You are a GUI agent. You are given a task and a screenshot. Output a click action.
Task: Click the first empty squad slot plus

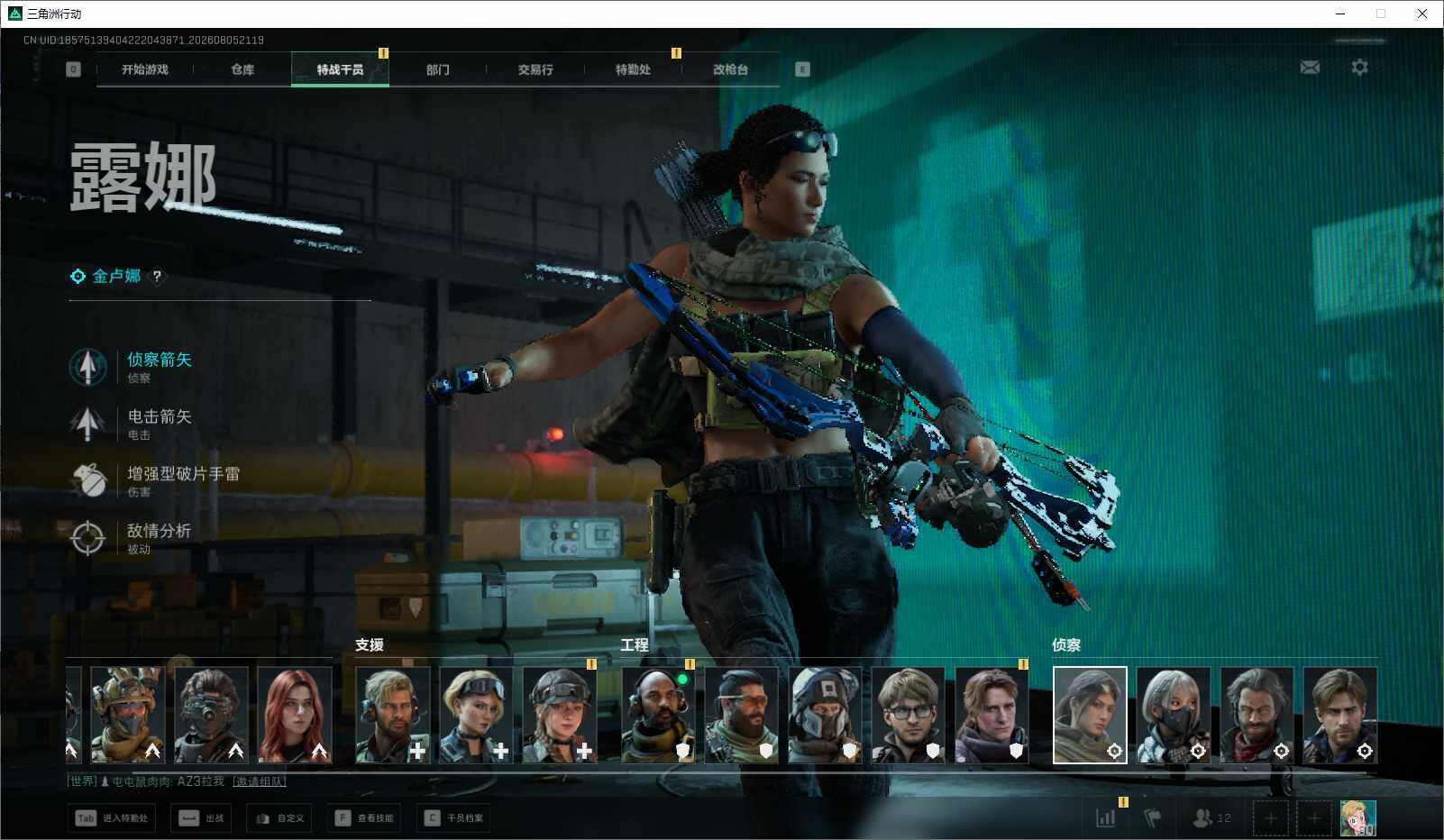coord(1270,818)
